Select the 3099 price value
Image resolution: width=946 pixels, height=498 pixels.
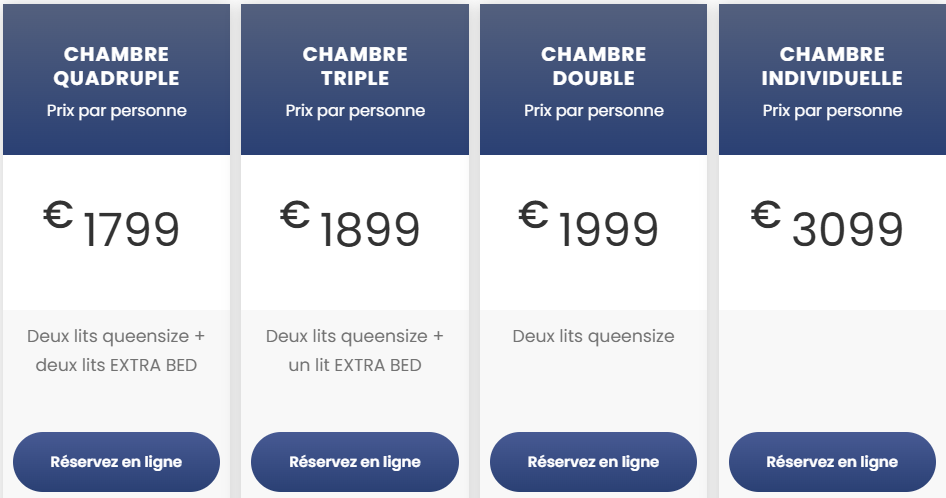click(x=847, y=231)
